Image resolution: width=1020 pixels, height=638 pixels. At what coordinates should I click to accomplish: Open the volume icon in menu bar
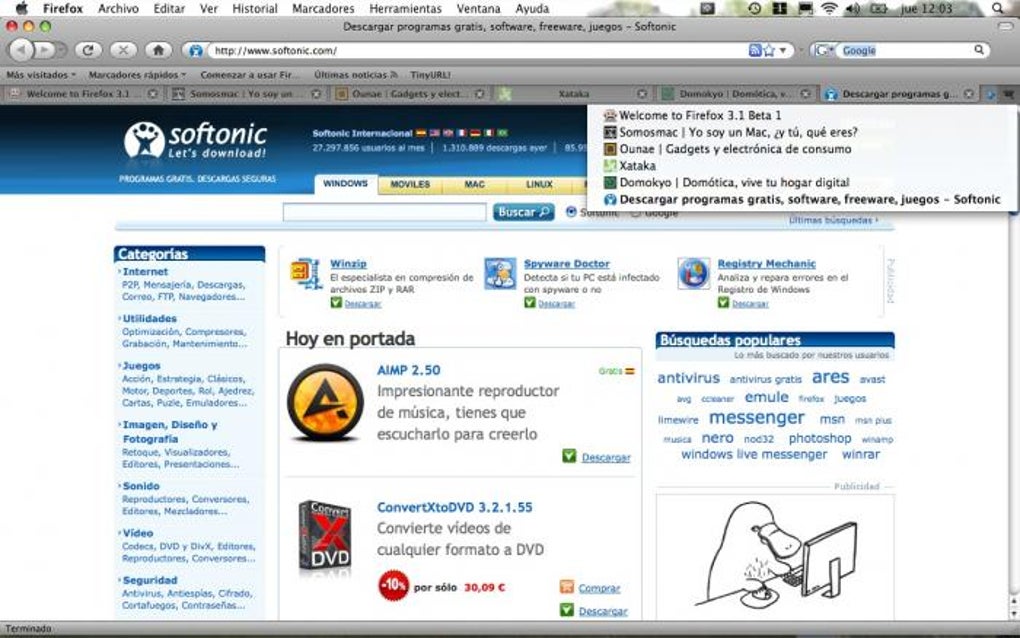click(x=853, y=8)
